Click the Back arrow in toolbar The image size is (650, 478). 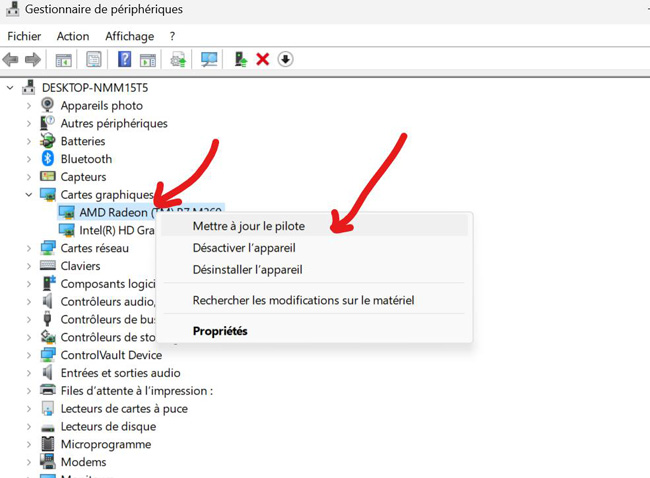tap(11, 60)
